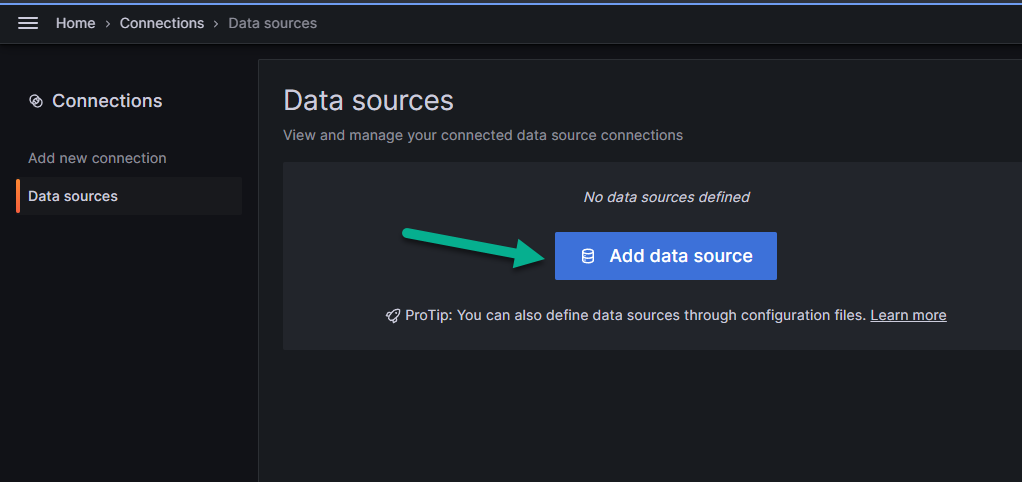1022x482 pixels.
Task: Go to the Home breadcrumb
Action: click(75, 23)
